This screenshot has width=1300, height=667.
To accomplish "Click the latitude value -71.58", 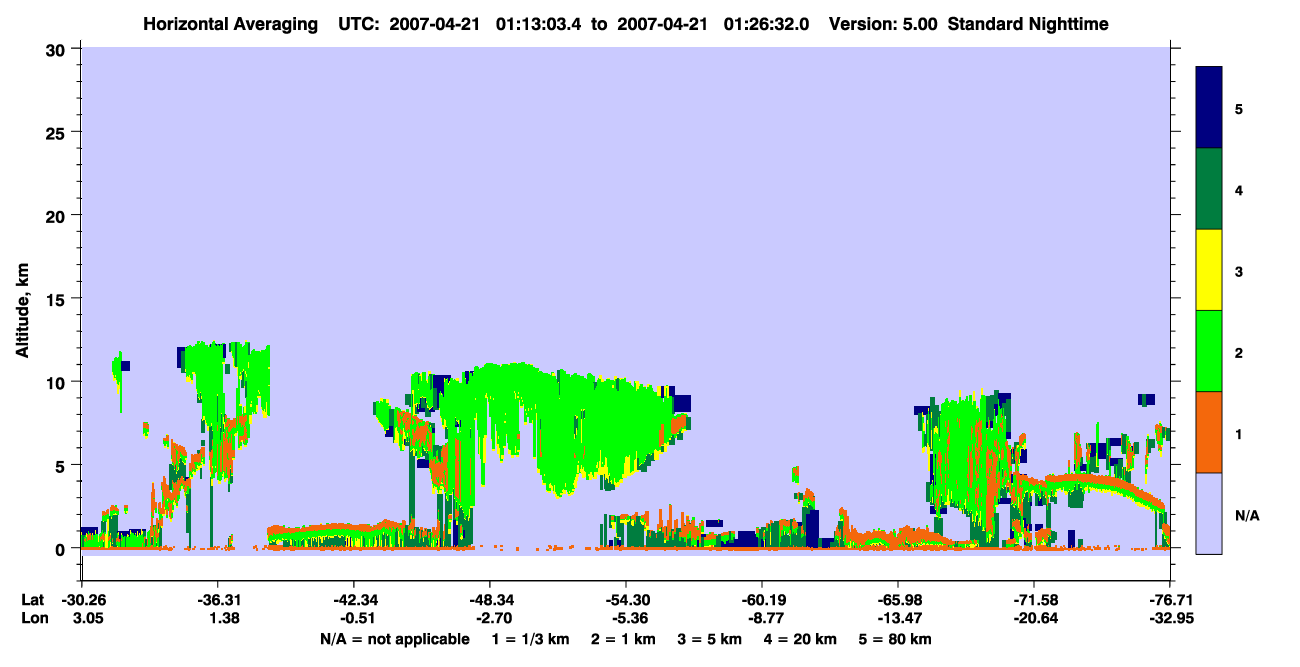I will (x=1034, y=600).
